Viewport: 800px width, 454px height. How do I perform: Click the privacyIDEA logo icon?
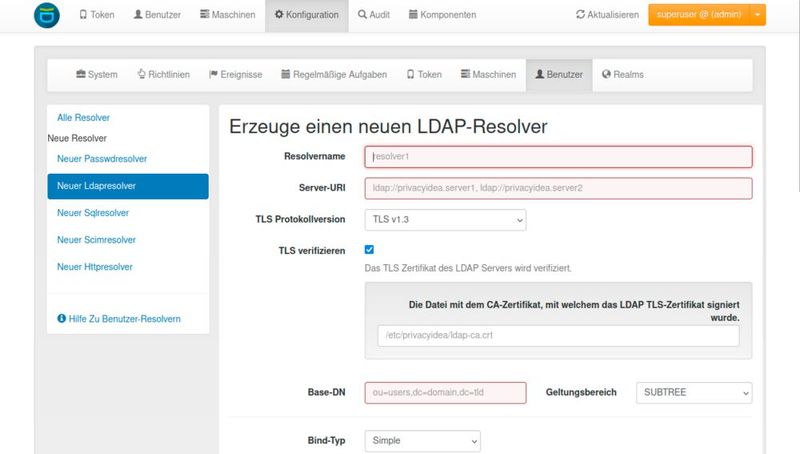pos(46,15)
